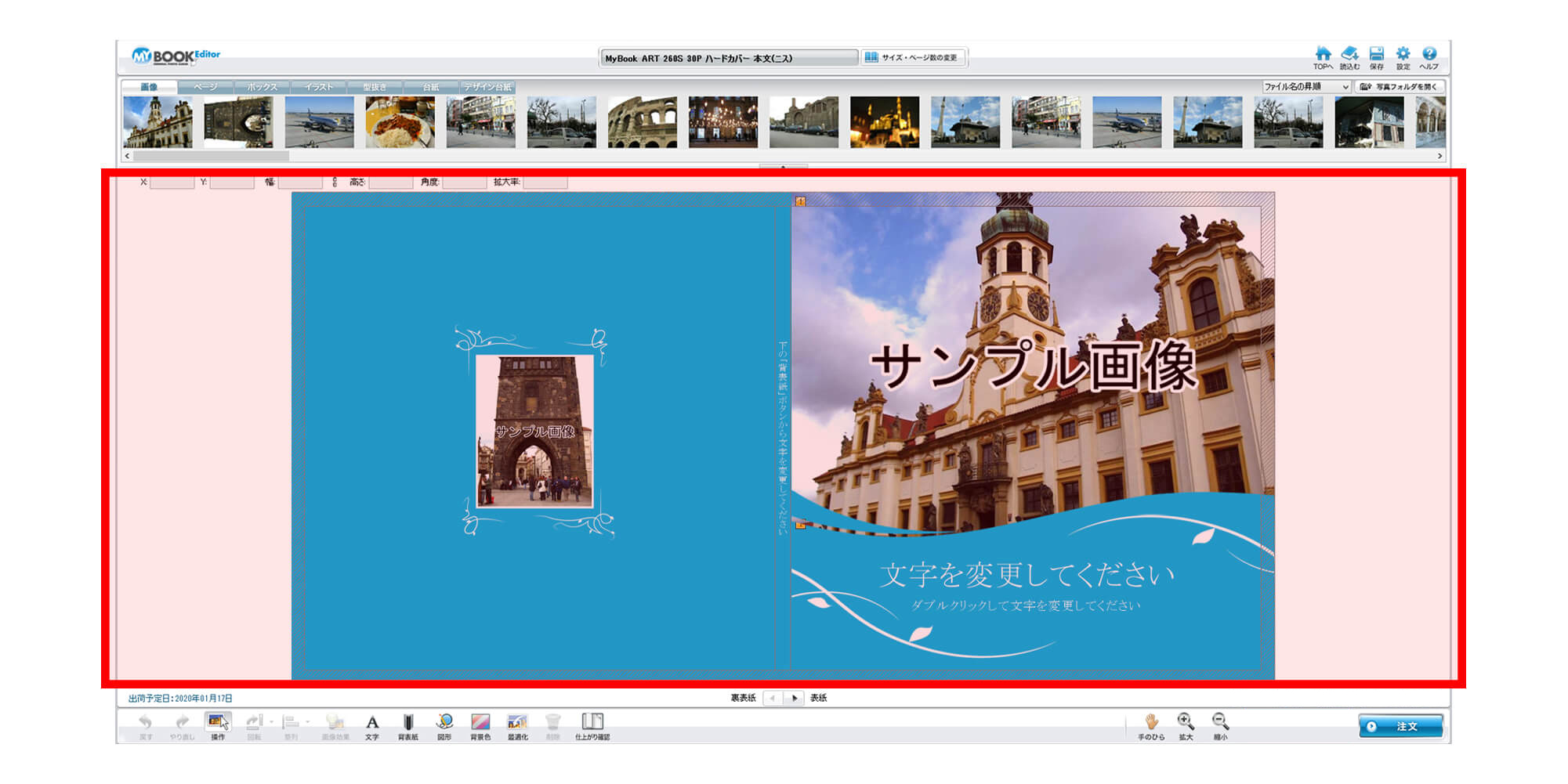Click the MyBook ART 260S product title field

pos(729,58)
